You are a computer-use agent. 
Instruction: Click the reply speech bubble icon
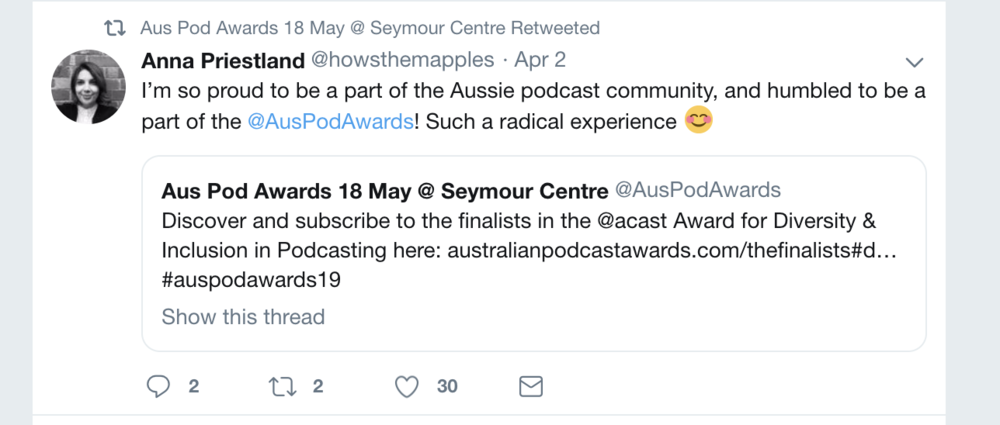158,386
